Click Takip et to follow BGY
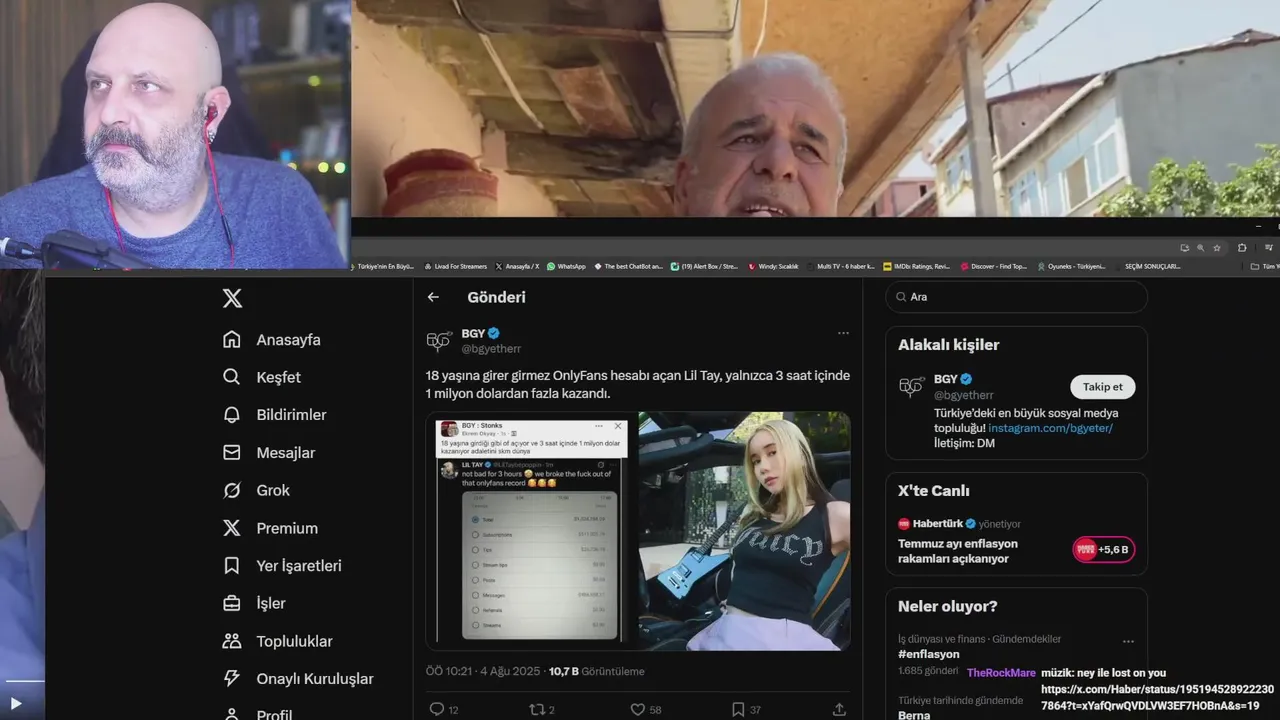This screenshot has width=1280, height=720. pyautogui.click(x=1102, y=387)
